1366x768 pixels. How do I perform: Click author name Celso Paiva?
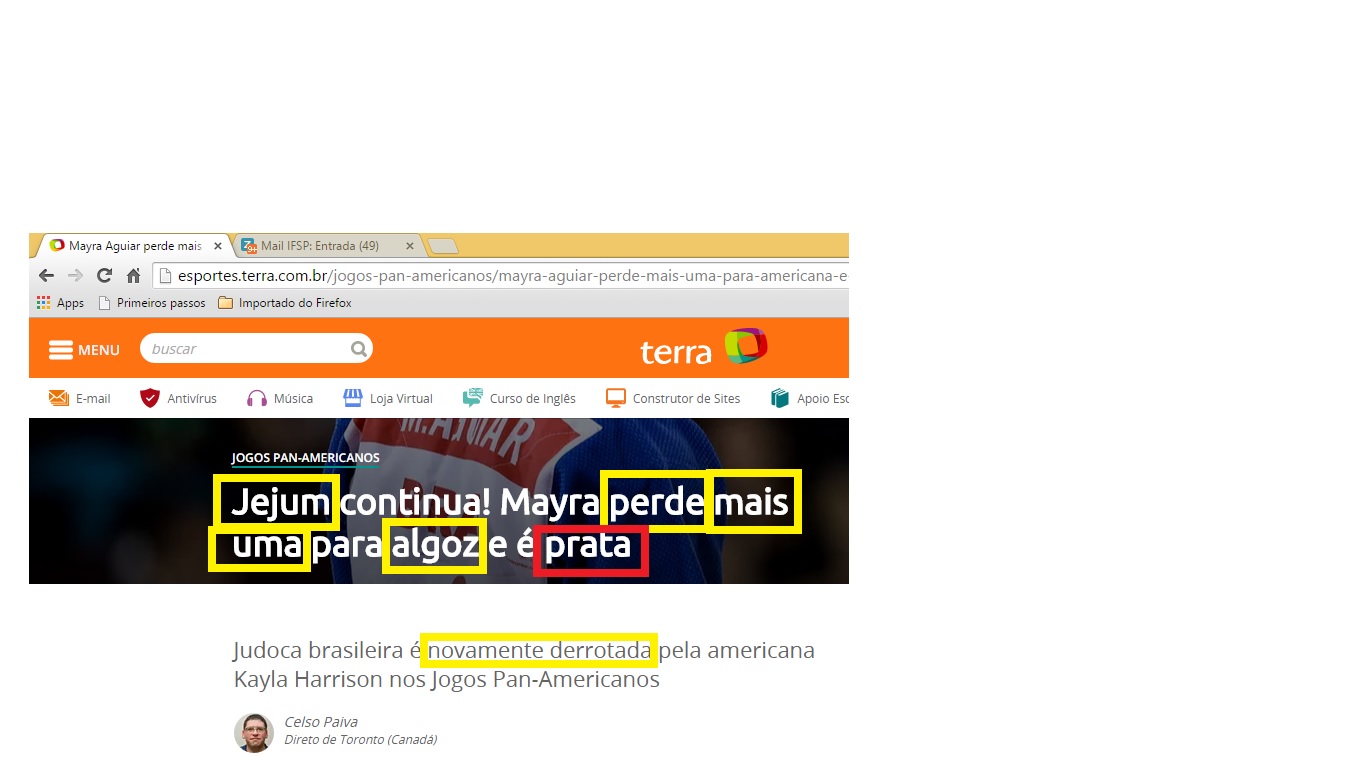click(321, 722)
